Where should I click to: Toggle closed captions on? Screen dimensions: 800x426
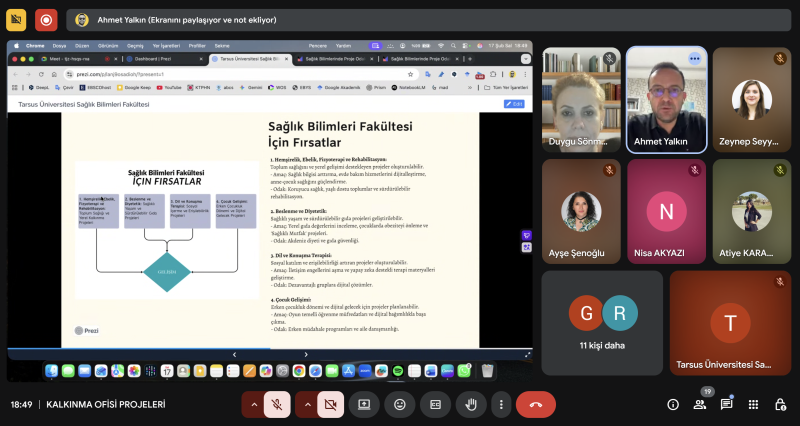click(435, 404)
